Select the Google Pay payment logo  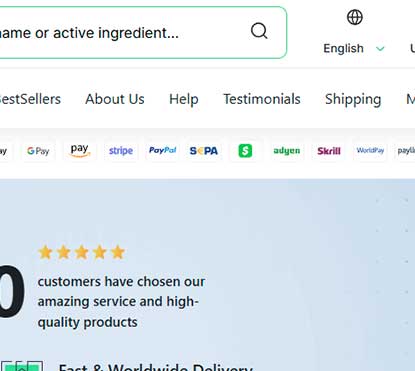coord(38,151)
